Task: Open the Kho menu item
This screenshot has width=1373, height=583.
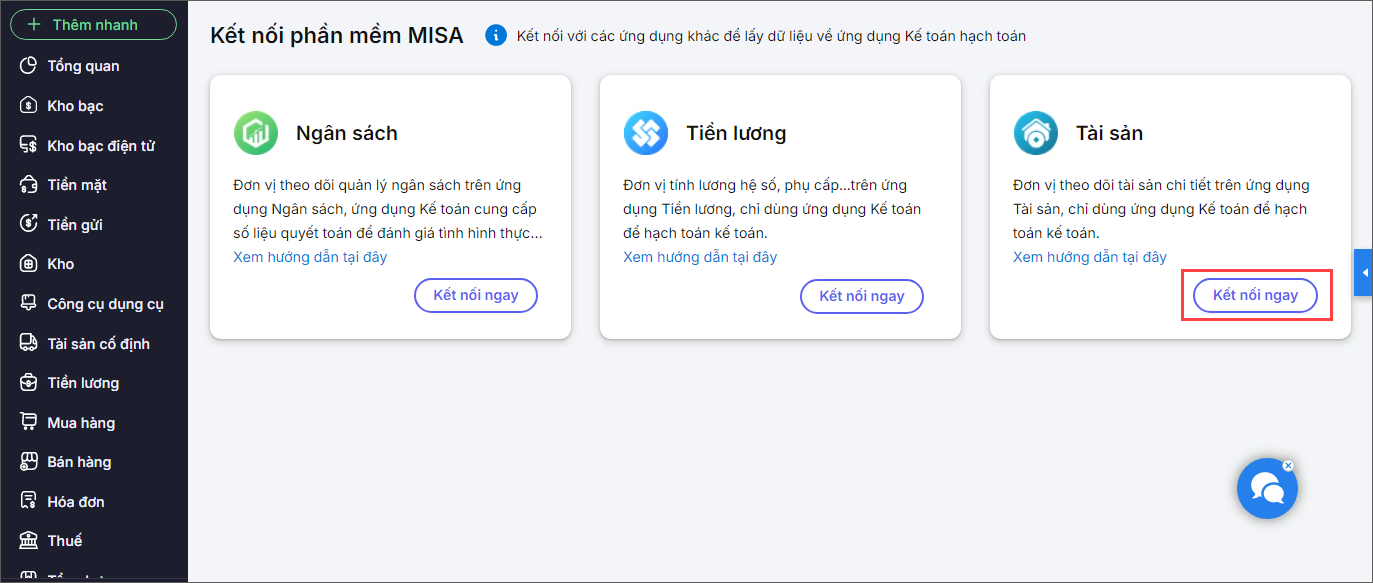Action: 61,264
